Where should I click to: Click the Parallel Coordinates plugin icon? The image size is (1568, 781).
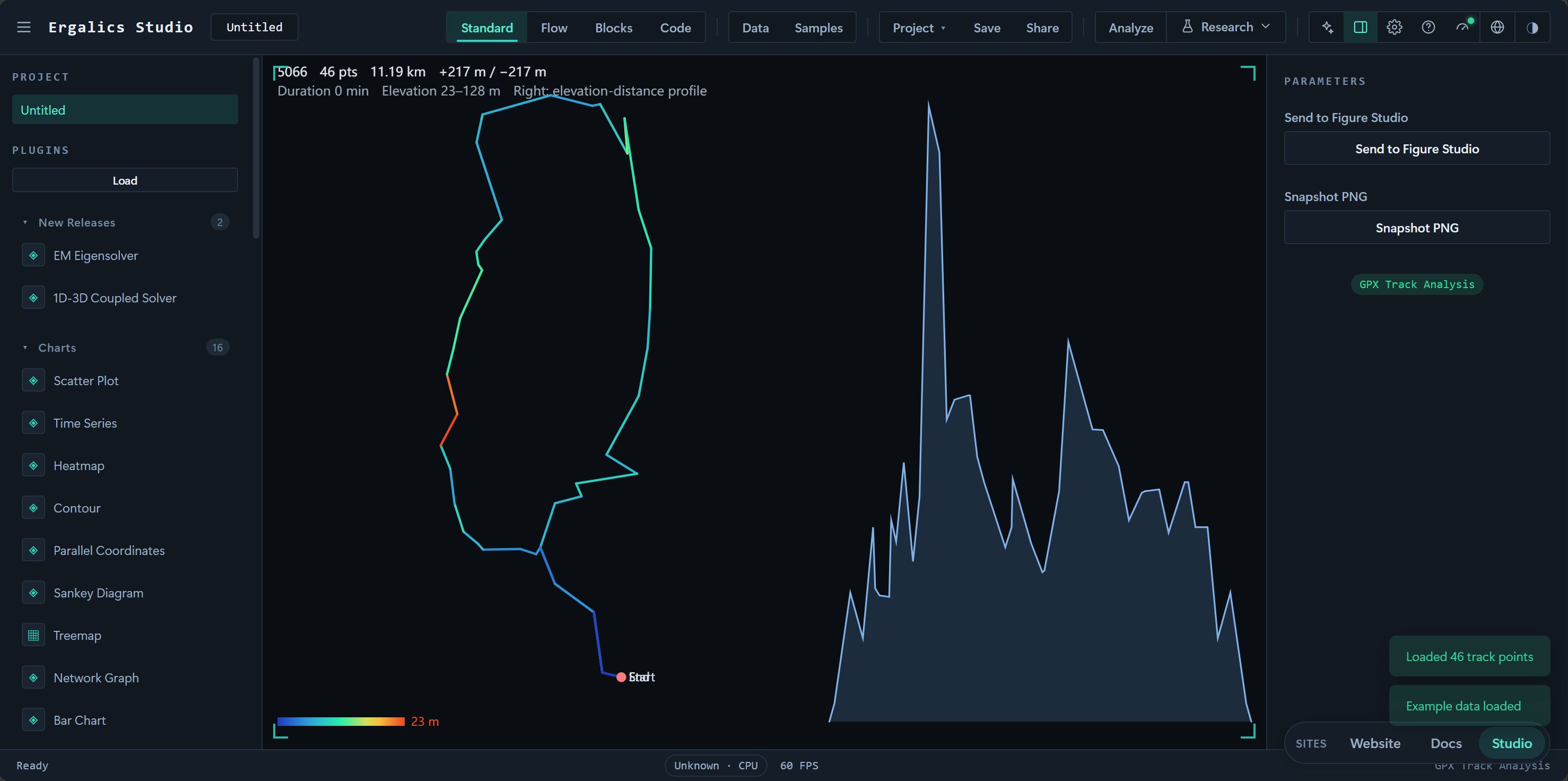[x=33, y=550]
